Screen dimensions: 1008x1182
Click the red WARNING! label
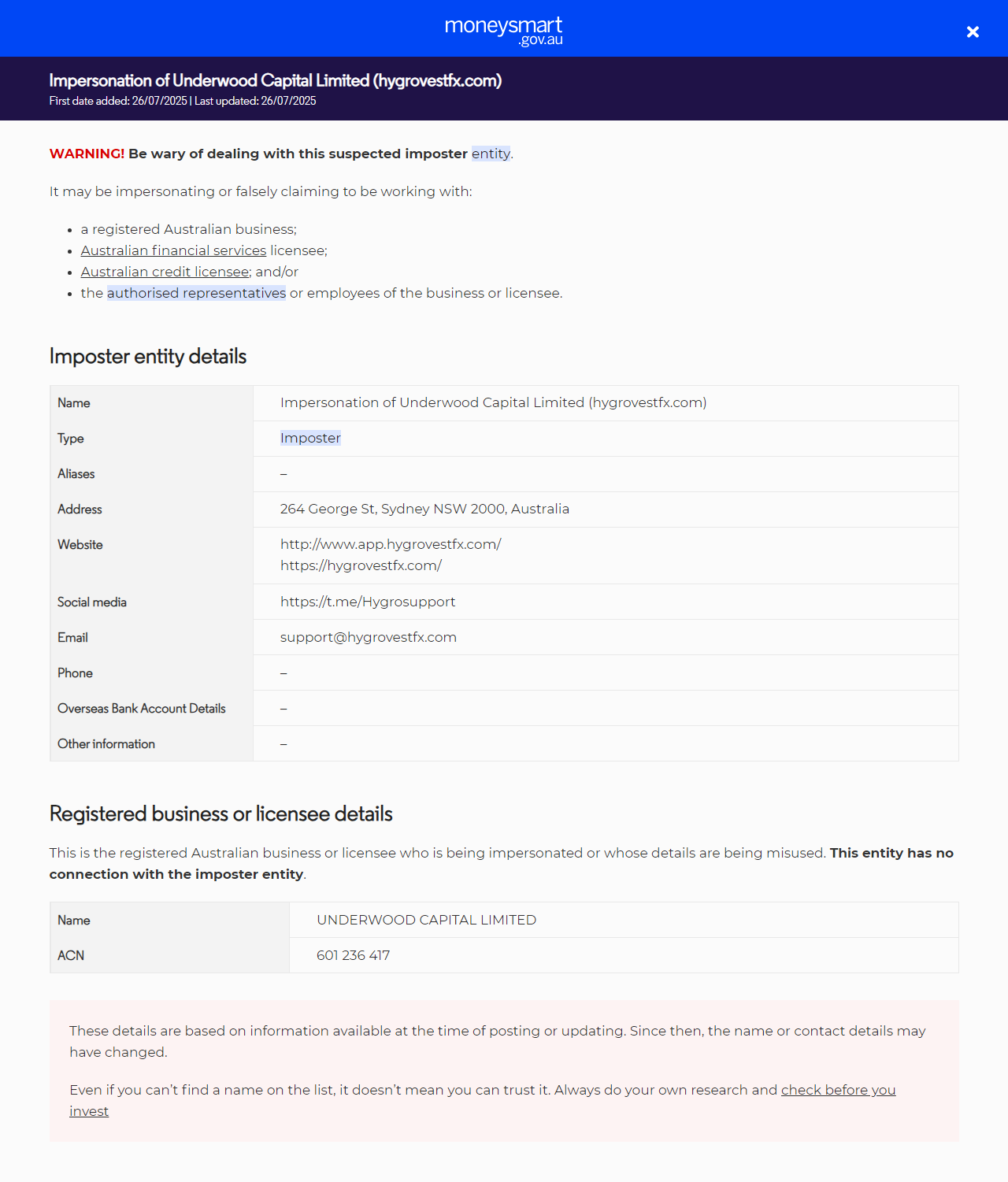click(87, 154)
